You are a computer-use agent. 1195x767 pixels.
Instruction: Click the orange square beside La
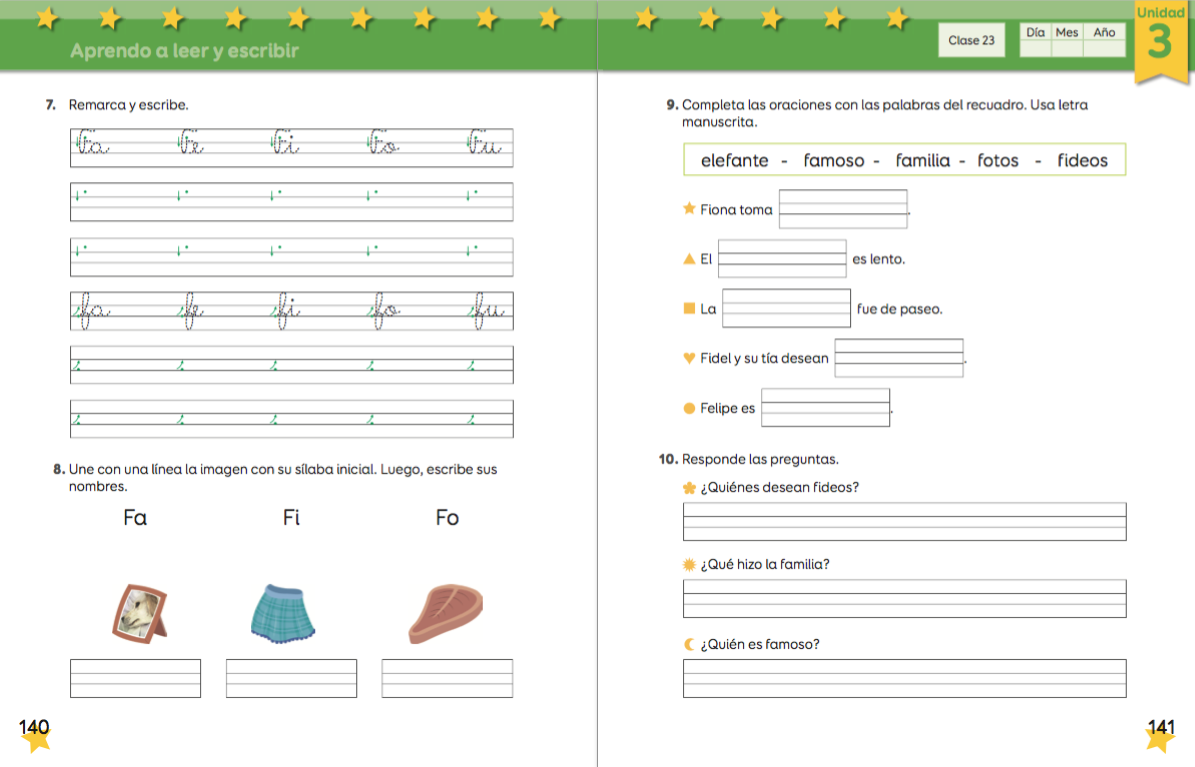[688, 309]
